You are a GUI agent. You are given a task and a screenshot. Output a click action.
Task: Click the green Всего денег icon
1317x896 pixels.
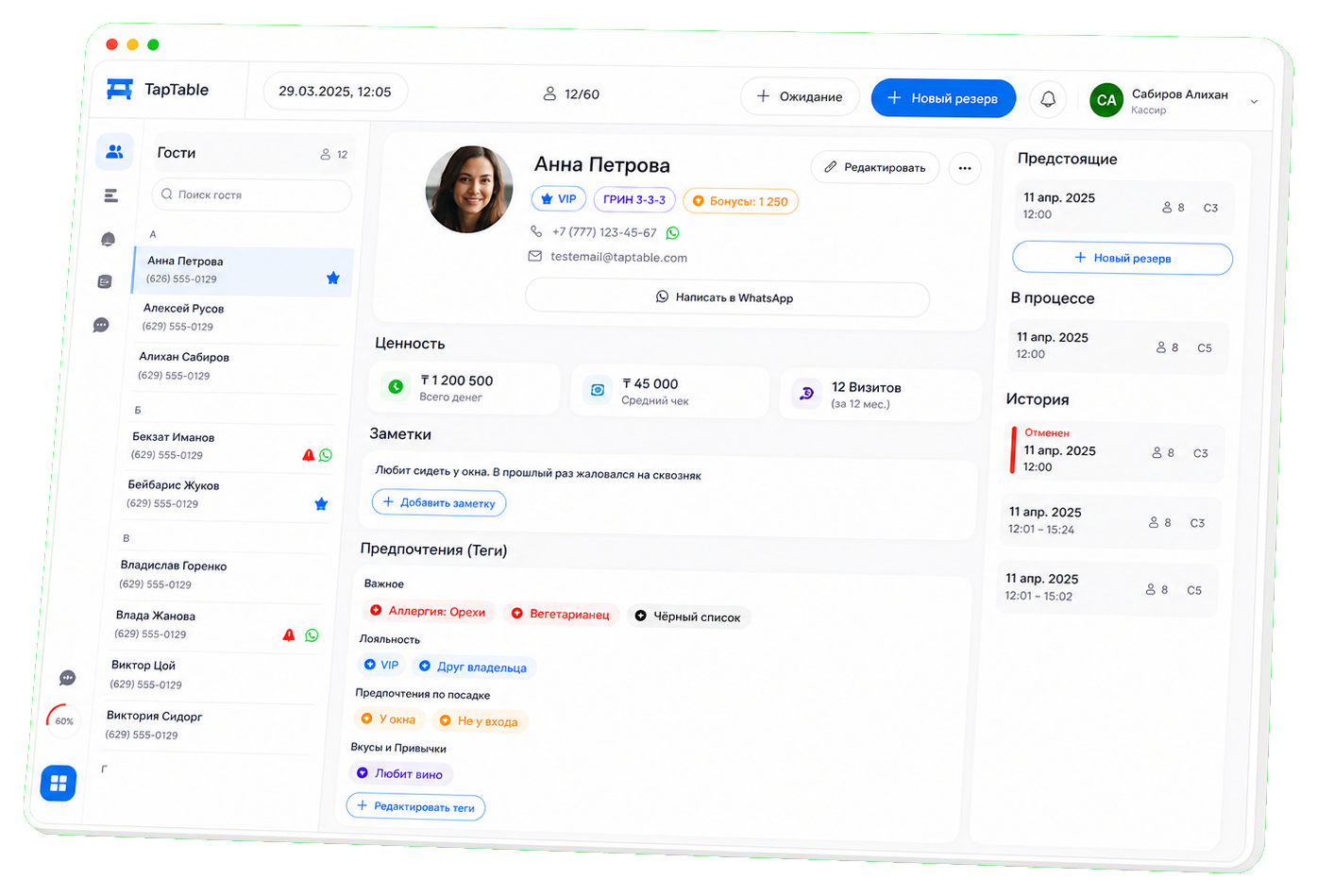(396, 386)
